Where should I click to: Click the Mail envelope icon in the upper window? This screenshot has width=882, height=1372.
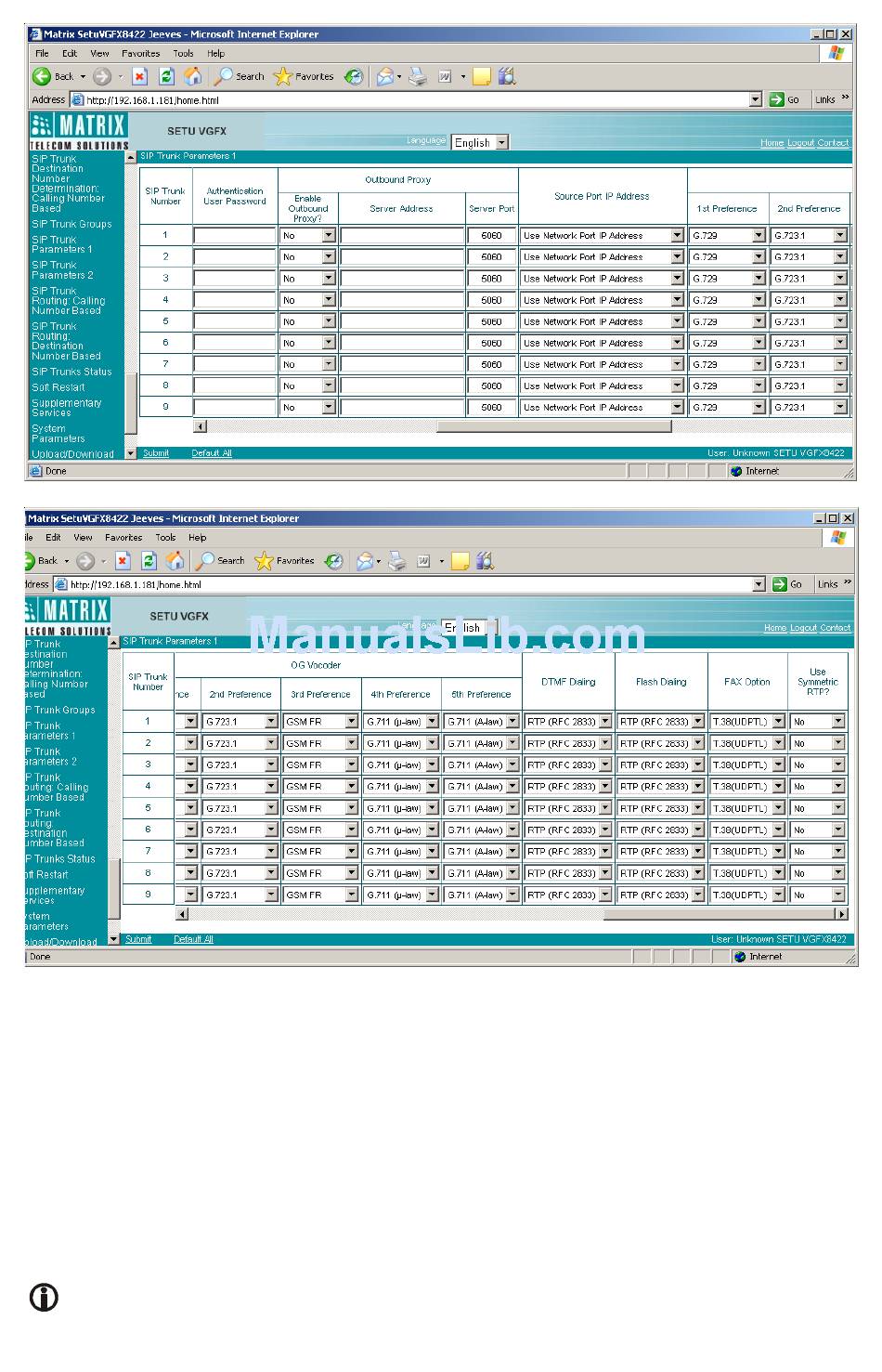click(x=384, y=77)
